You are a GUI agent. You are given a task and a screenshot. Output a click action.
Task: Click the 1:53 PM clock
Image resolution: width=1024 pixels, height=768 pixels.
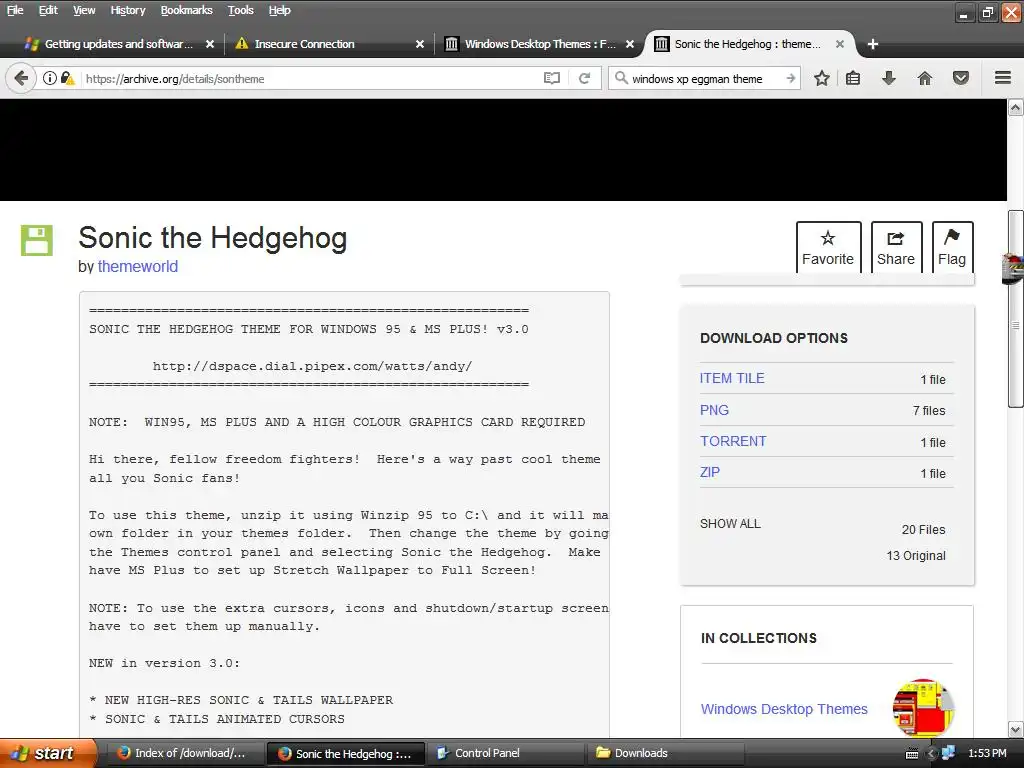(x=987, y=753)
